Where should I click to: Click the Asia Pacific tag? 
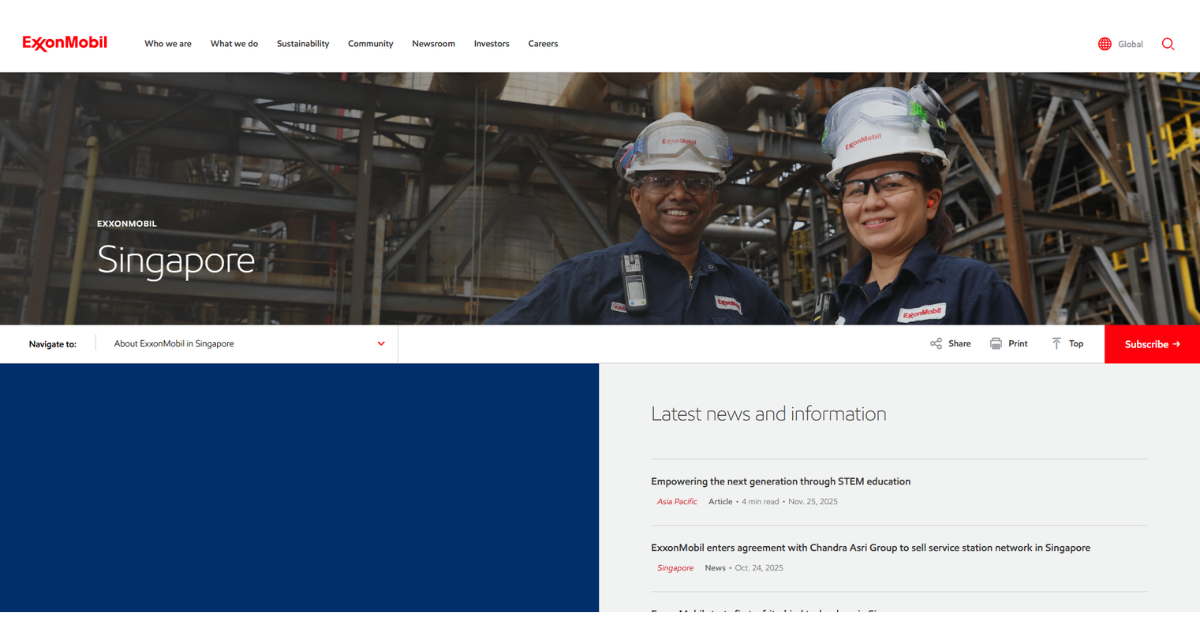pyautogui.click(x=677, y=502)
